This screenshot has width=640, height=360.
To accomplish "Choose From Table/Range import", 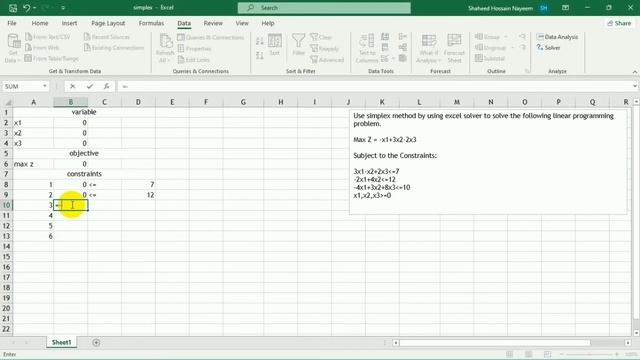I will (x=51, y=58).
